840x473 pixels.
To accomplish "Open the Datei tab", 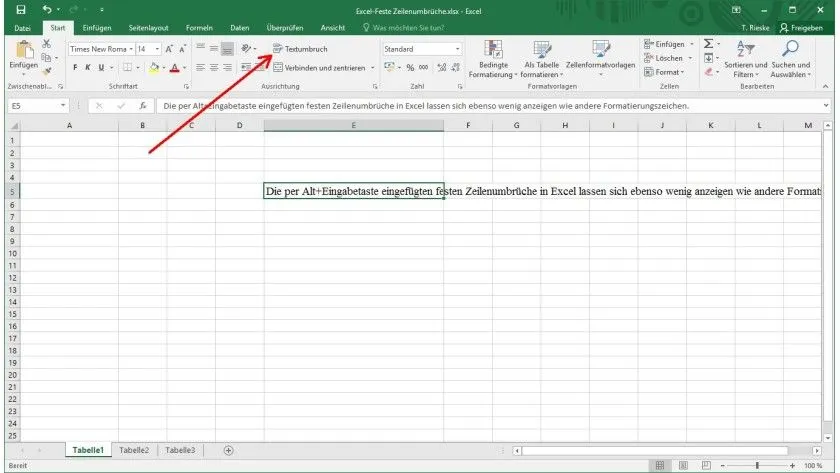I will (22, 28).
